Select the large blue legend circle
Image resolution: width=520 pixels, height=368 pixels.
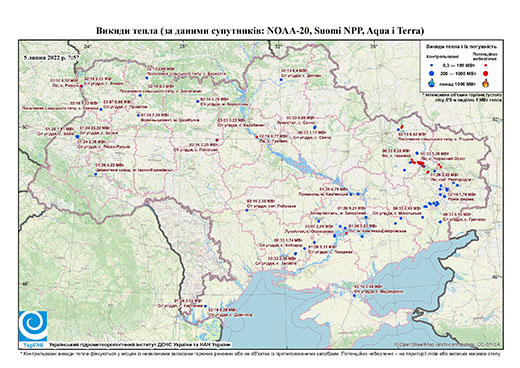pyautogui.click(x=431, y=74)
